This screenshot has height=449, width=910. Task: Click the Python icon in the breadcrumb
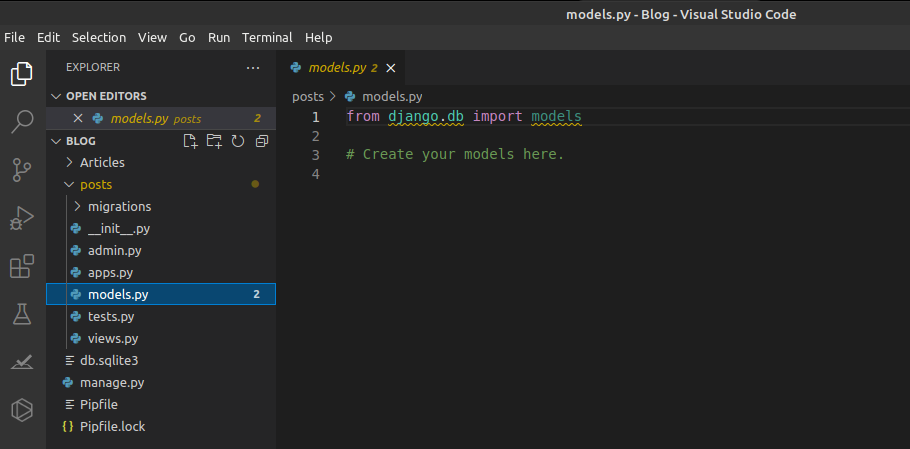(x=349, y=96)
